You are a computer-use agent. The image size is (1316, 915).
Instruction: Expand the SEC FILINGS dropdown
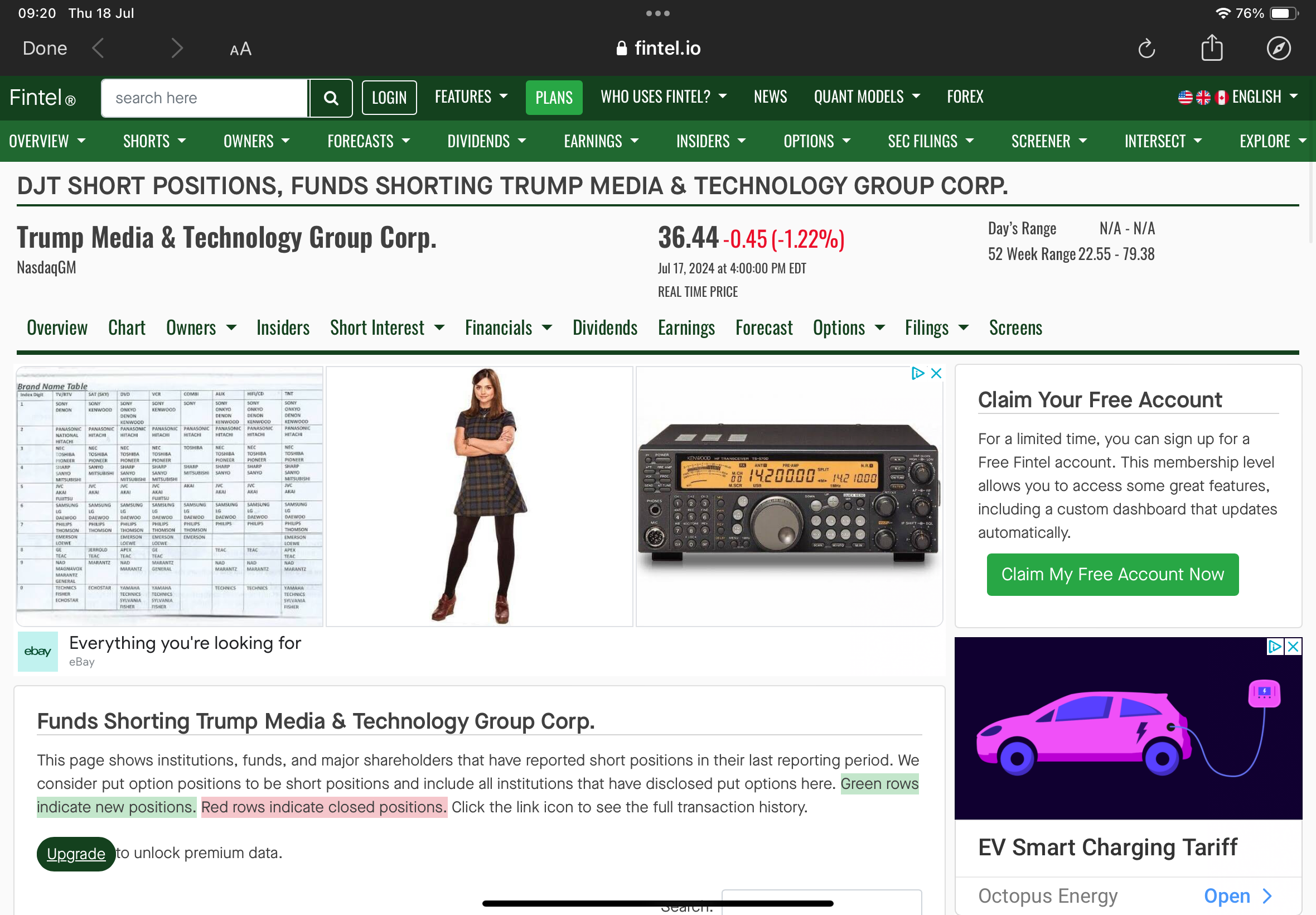pos(931,141)
